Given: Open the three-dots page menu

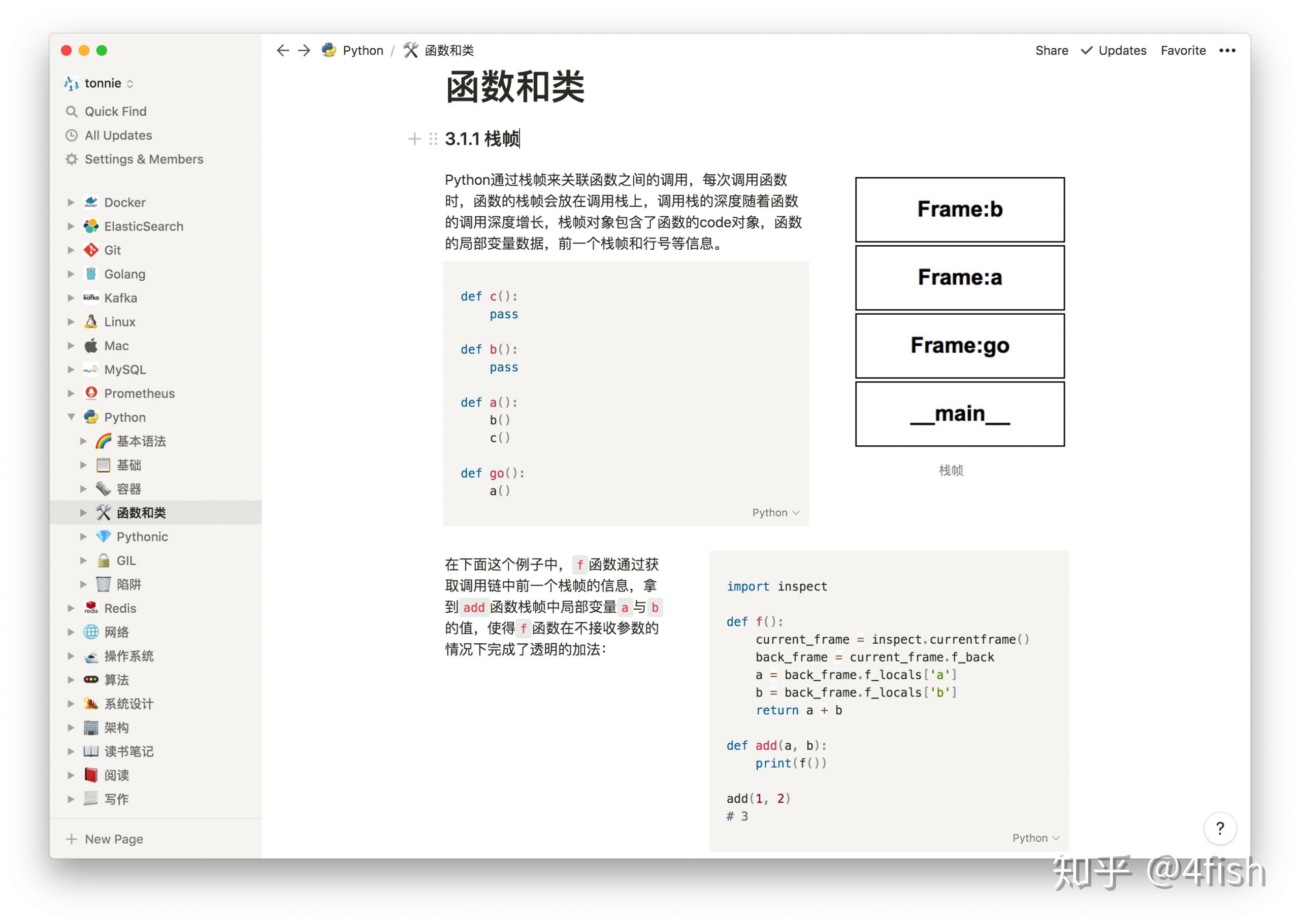Looking at the screenshot, I should (x=1227, y=51).
